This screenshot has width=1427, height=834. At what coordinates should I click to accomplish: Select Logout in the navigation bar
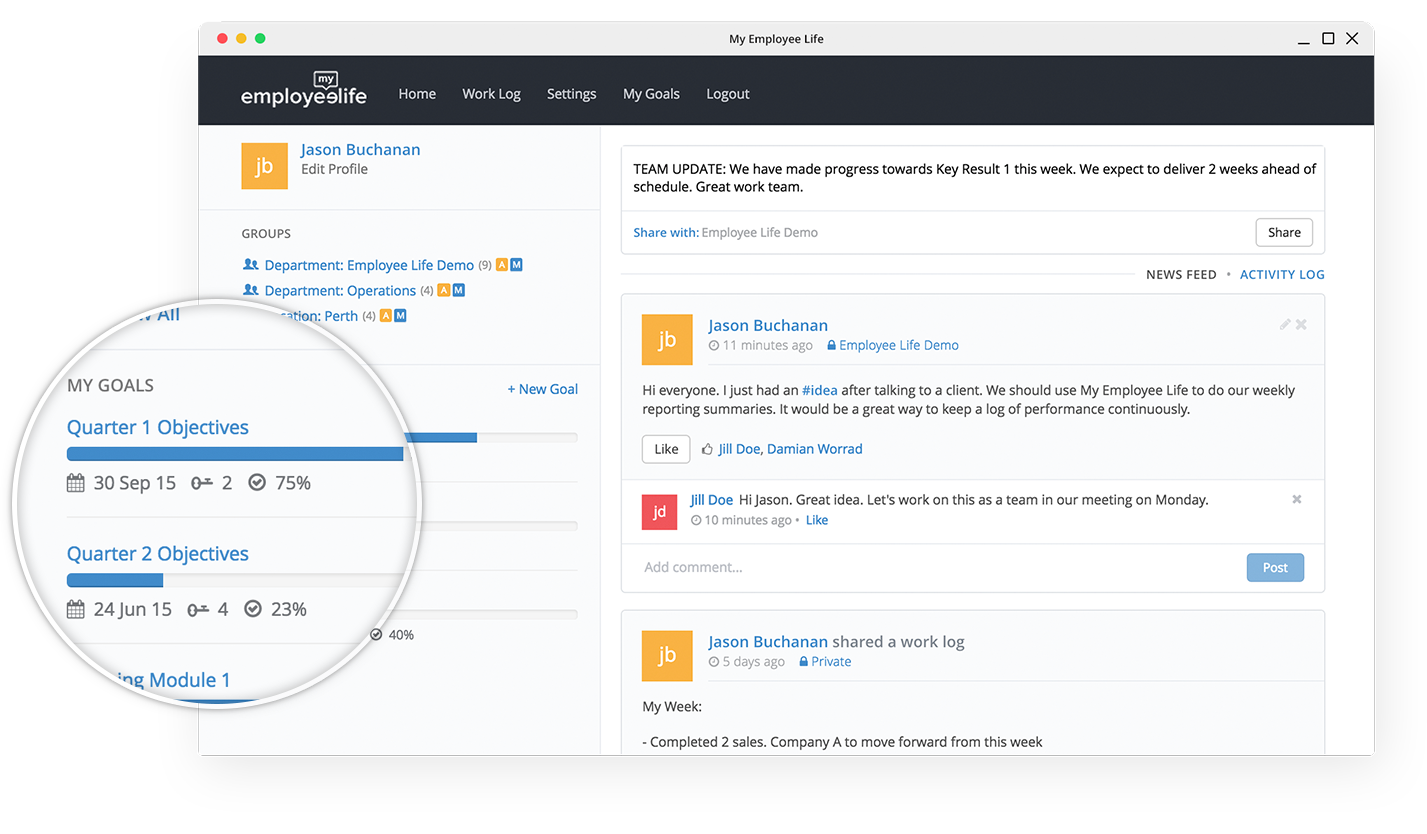point(728,94)
